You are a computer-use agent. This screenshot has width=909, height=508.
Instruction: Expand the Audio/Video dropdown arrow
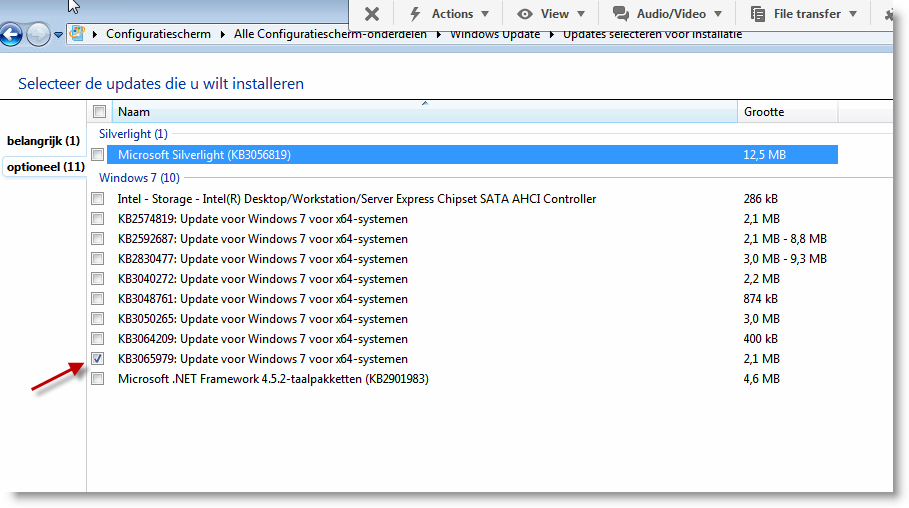(718, 14)
